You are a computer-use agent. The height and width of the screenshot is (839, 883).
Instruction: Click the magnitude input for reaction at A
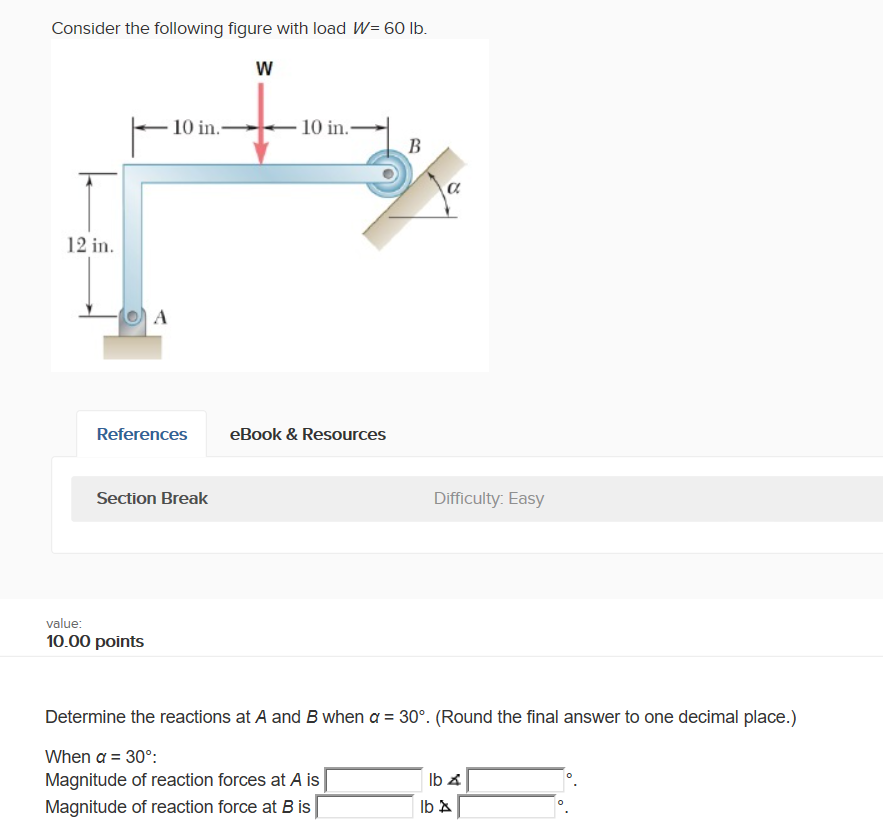(374, 780)
